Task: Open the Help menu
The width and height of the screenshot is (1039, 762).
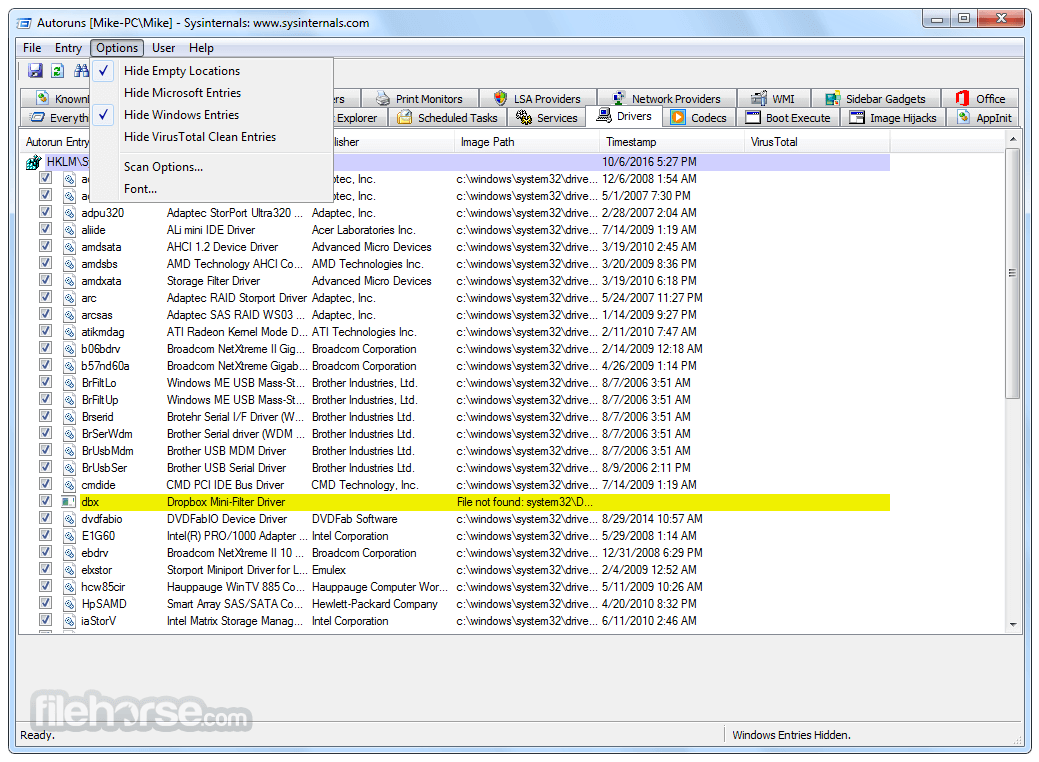Action: click(x=201, y=48)
